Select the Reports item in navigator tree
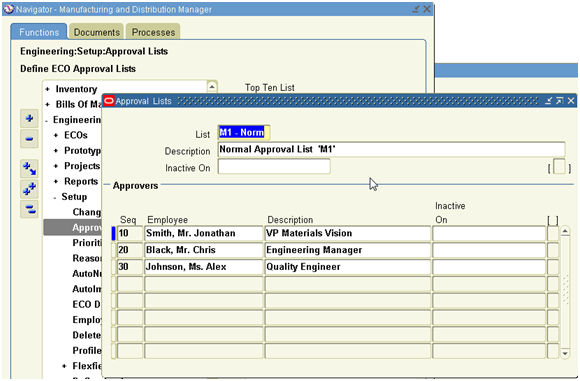The image size is (580, 381). coord(81,181)
